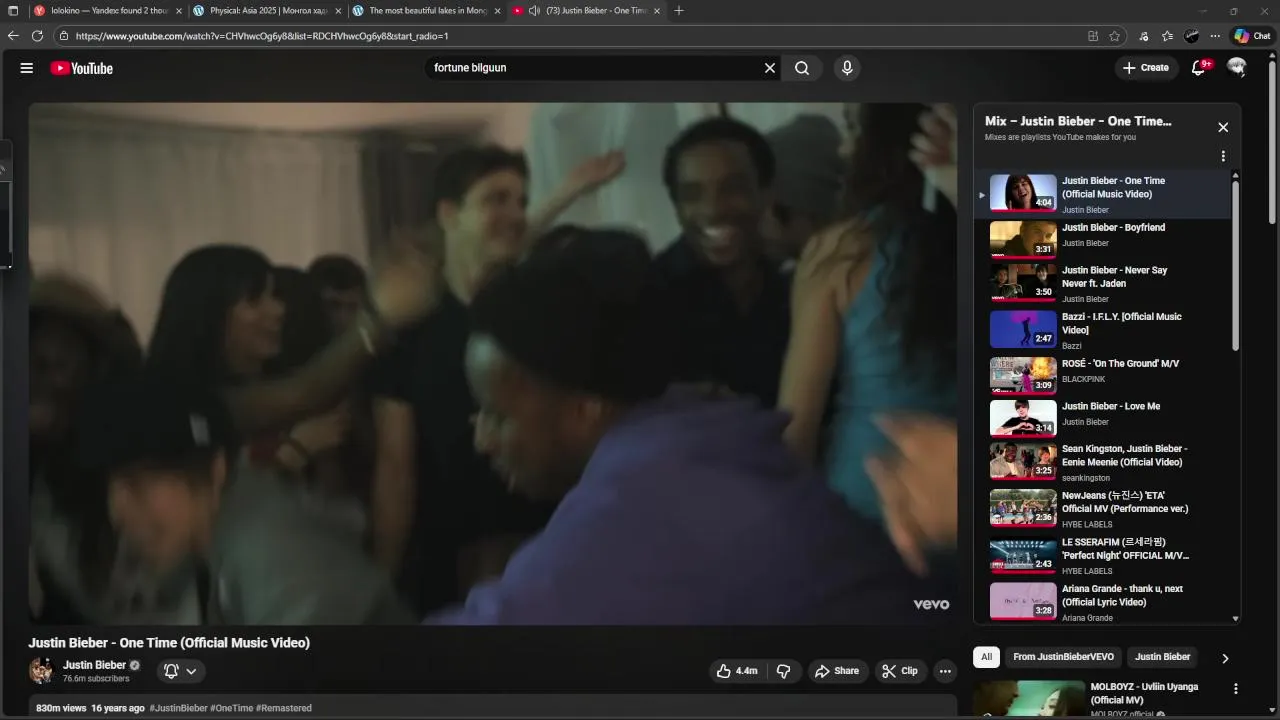Open the Copilot Chat button
Screen dimensions: 1280x720
[1252, 36]
